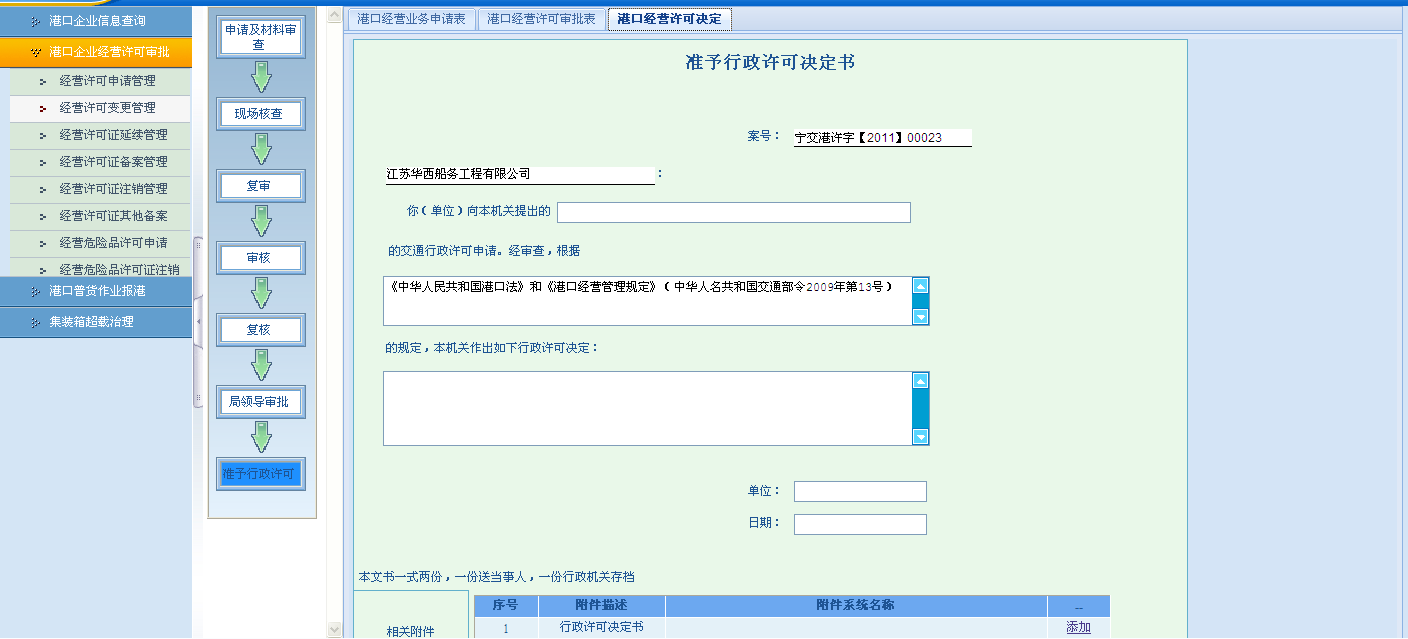The image size is (1408, 639).
Task: Click the 添加 link for 行政许可决定书
Action: tap(1078, 628)
